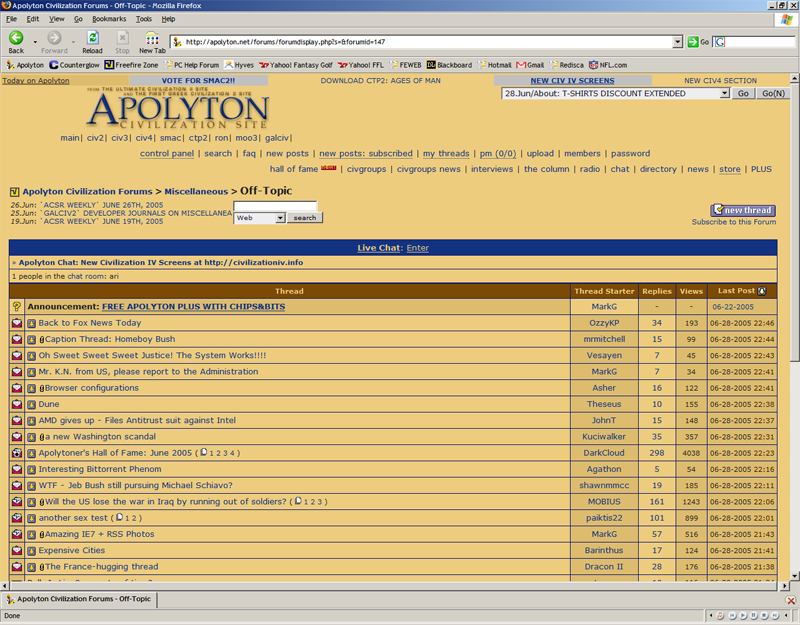Image resolution: width=800 pixels, height=625 pixels.
Task: Open the PC Help Forum bookmark
Action: pyautogui.click(x=191, y=65)
